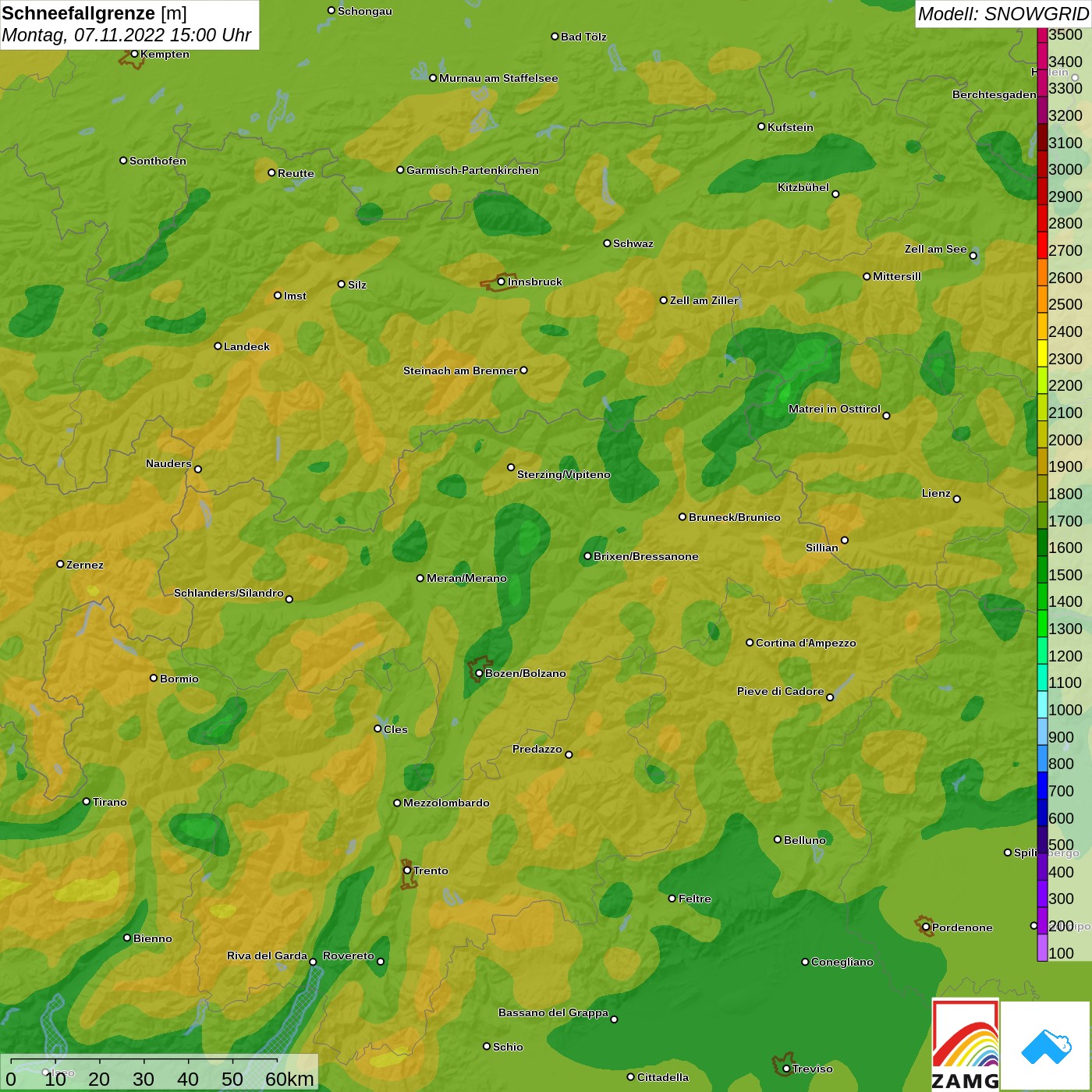Screen dimensions: 1092x1092
Task: Select the Tirano city marker dot
Action: click(x=87, y=802)
